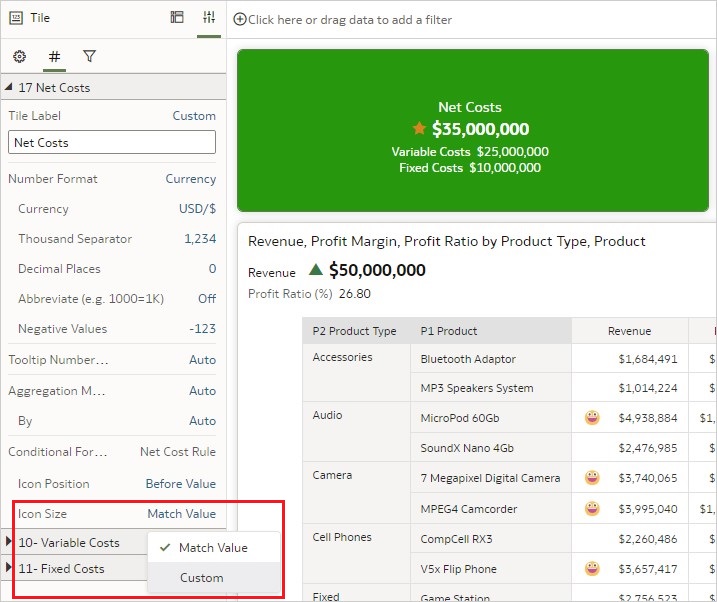The width and height of the screenshot is (717, 602).
Task: Open the Icon Position Before Value option
Action: (180, 484)
